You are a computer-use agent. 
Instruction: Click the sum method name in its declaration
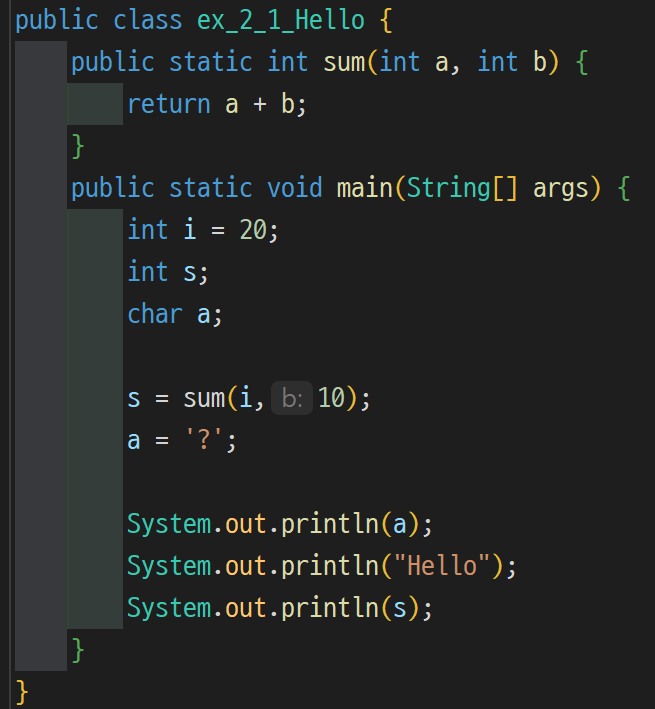(x=344, y=62)
